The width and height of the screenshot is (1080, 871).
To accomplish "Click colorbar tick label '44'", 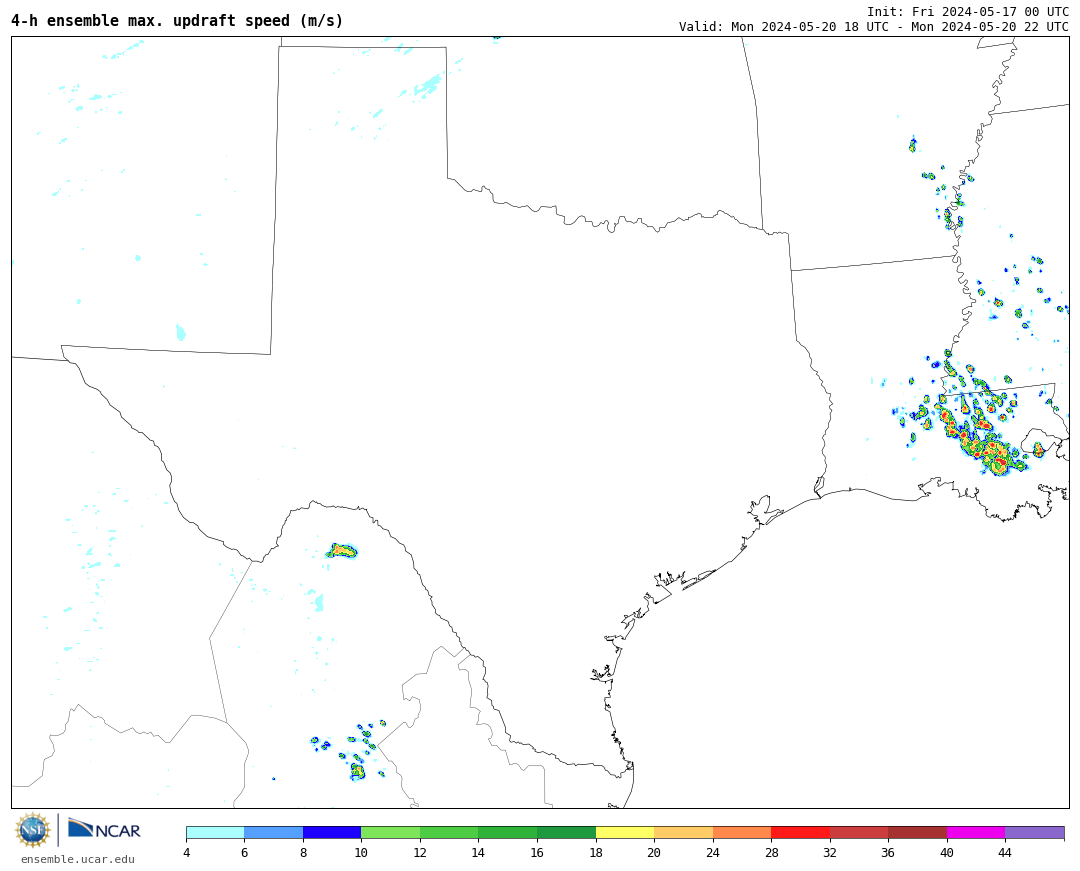I will pyautogui.click(x=1005, y=853).
